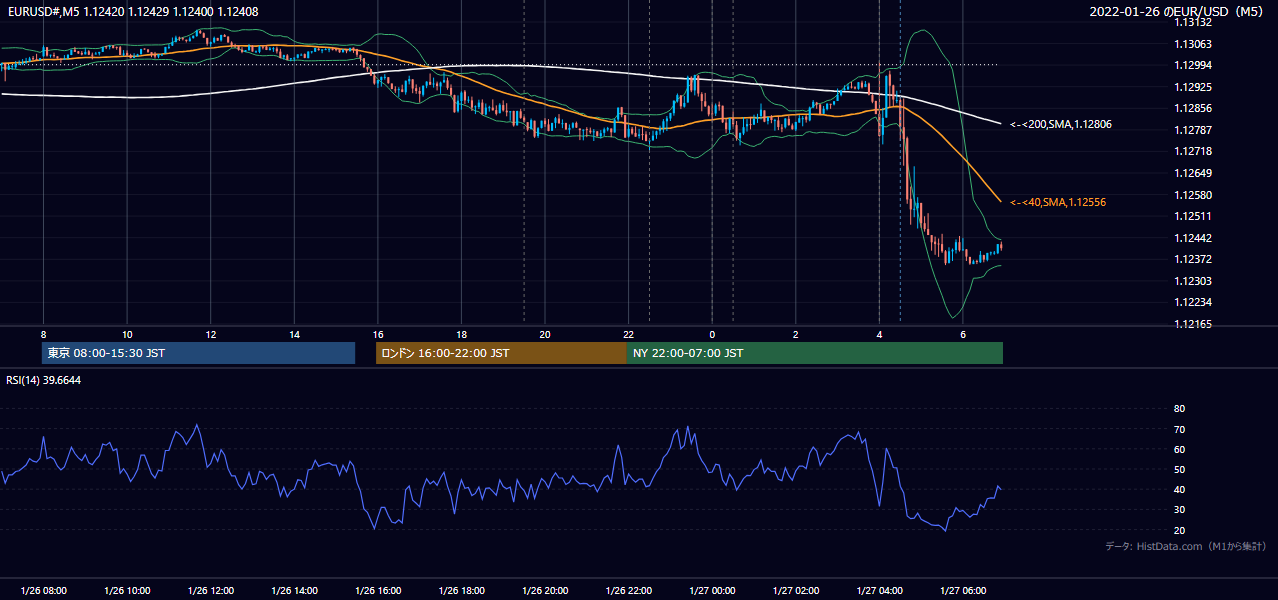Screen dimensions: 1278x600
Task: Click price axis value 1.12511
Action: [x=1194, y=216]
